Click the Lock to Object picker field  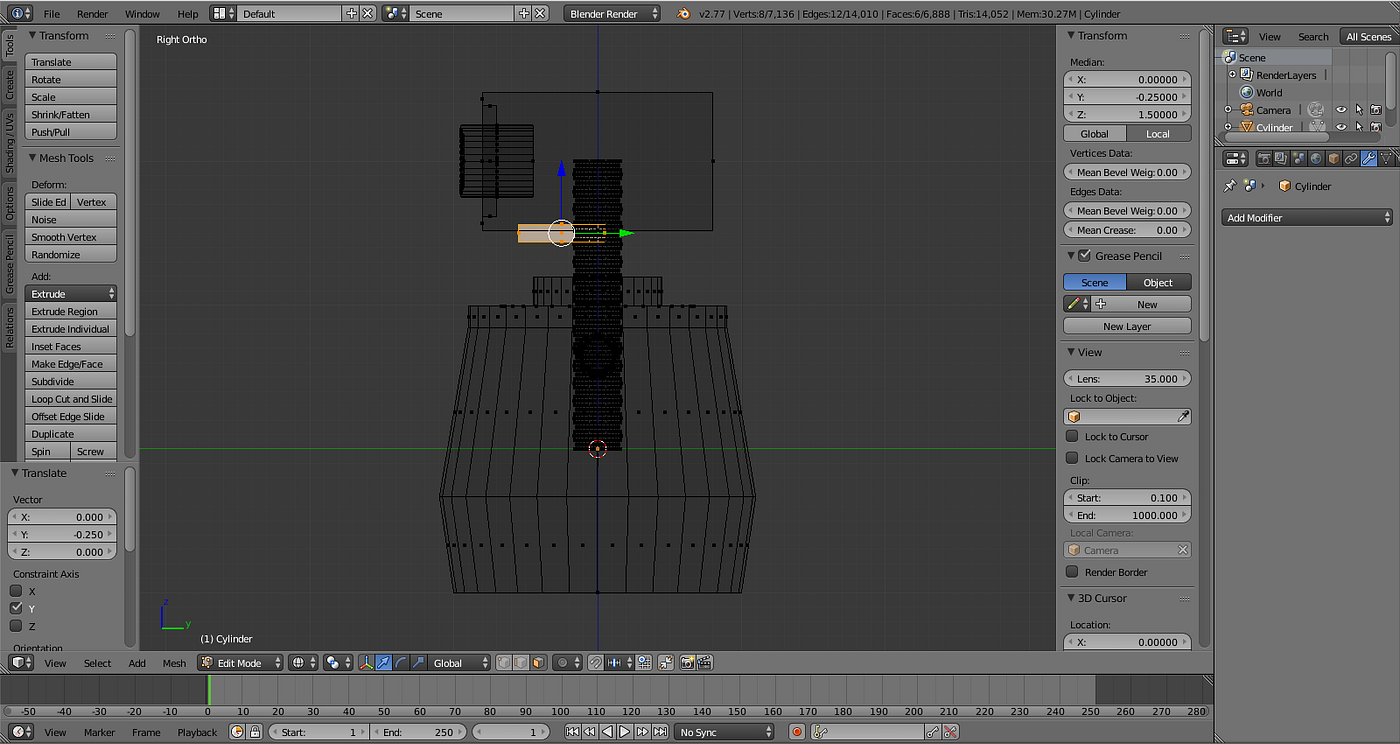[x=1127, y=416]
